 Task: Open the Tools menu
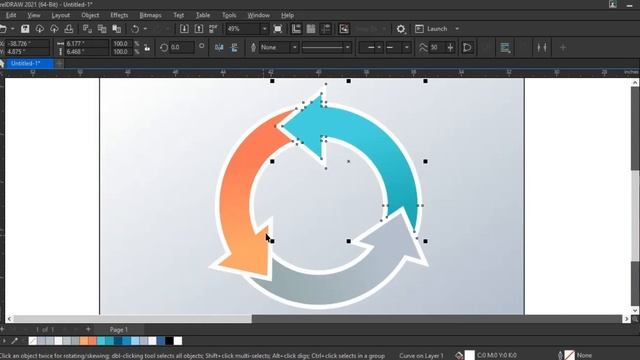tap(229, 15)
